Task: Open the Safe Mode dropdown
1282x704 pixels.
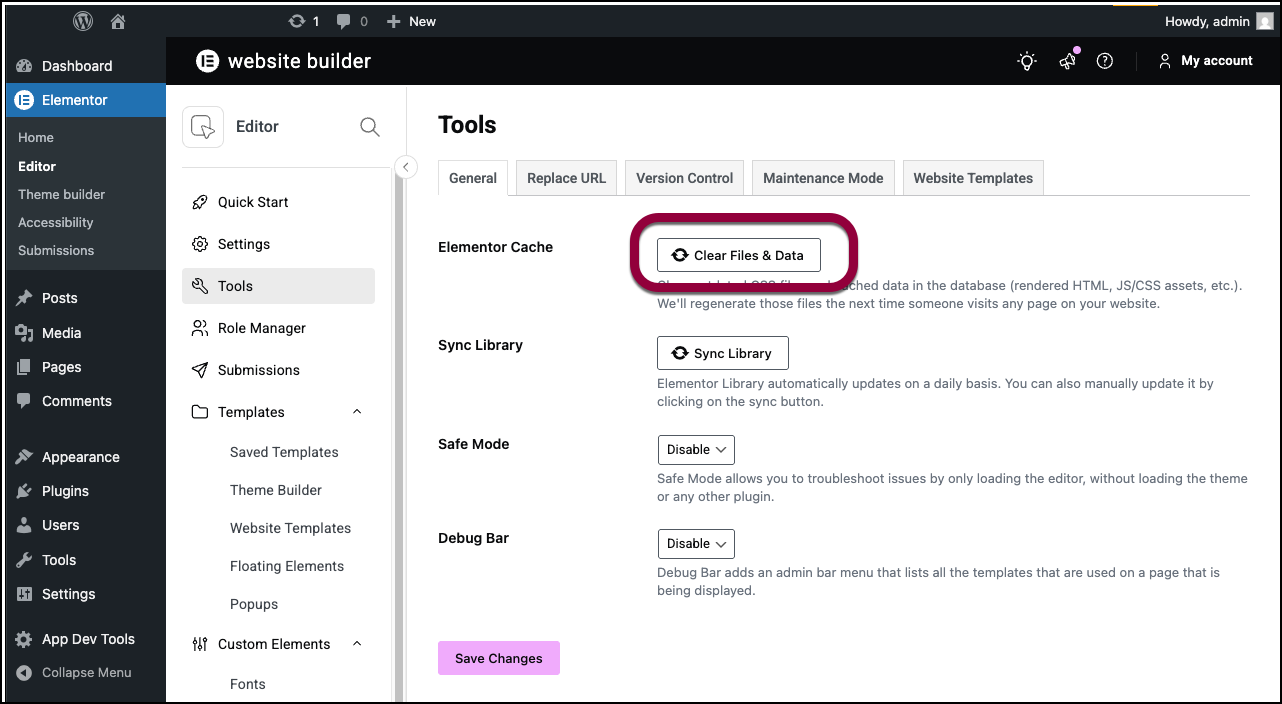Action: pyautogui.click(x=696, y=450)
